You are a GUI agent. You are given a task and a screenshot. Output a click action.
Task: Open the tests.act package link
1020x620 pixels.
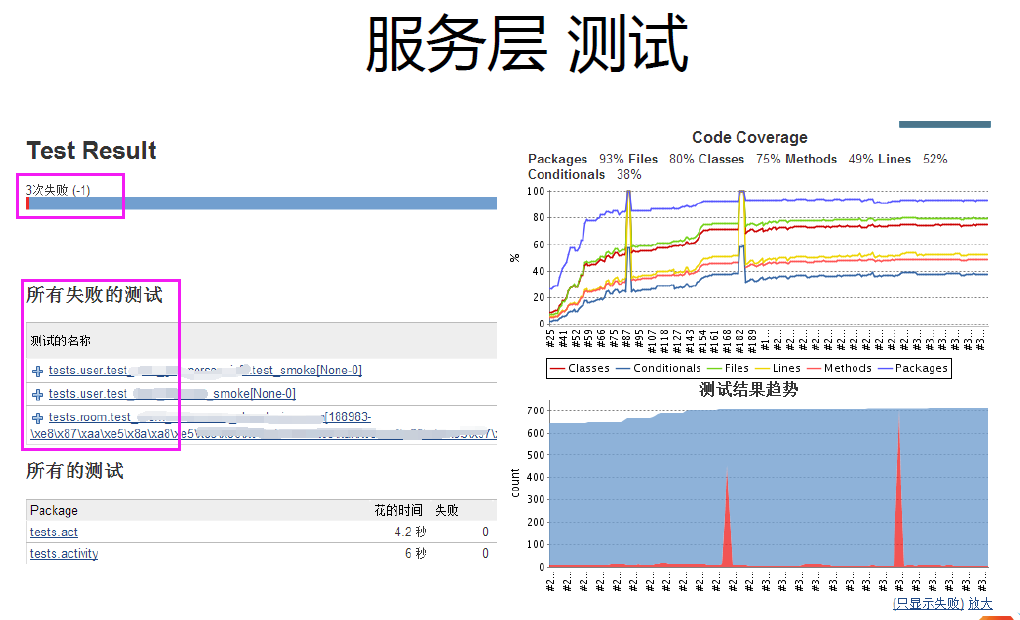(53, 532)
